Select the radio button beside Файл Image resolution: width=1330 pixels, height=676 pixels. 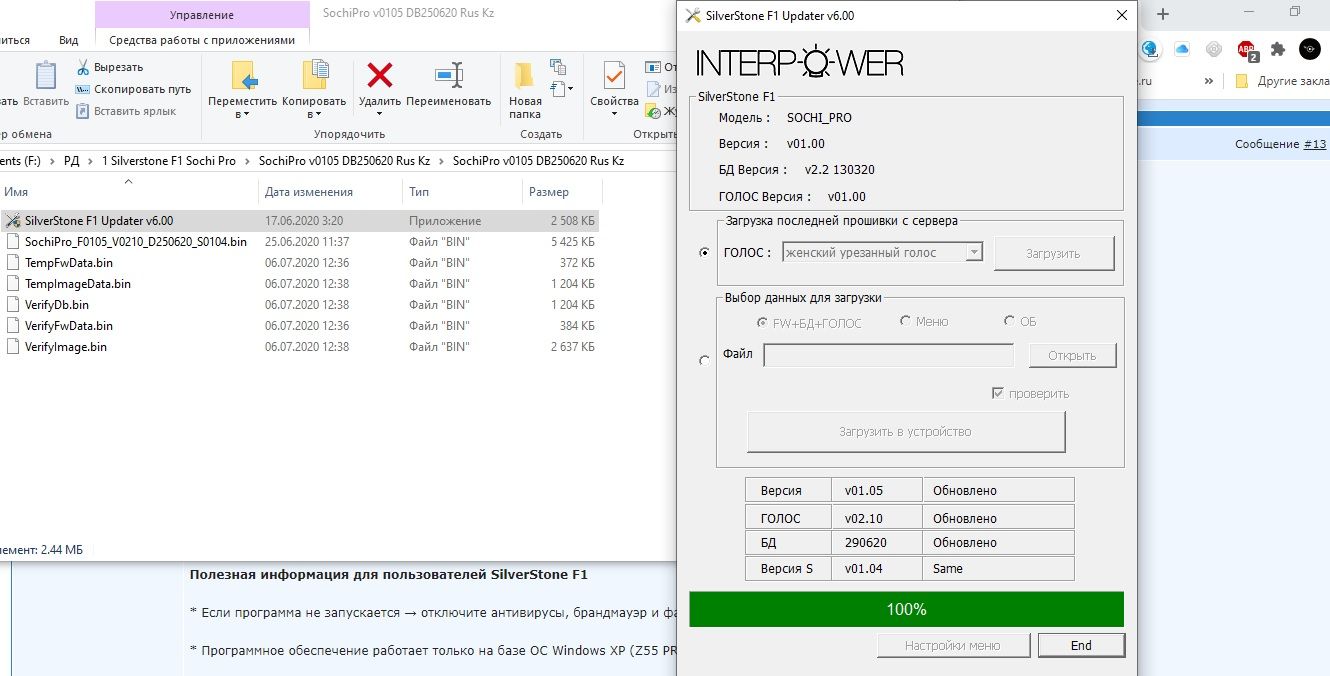tap(704, 361)
